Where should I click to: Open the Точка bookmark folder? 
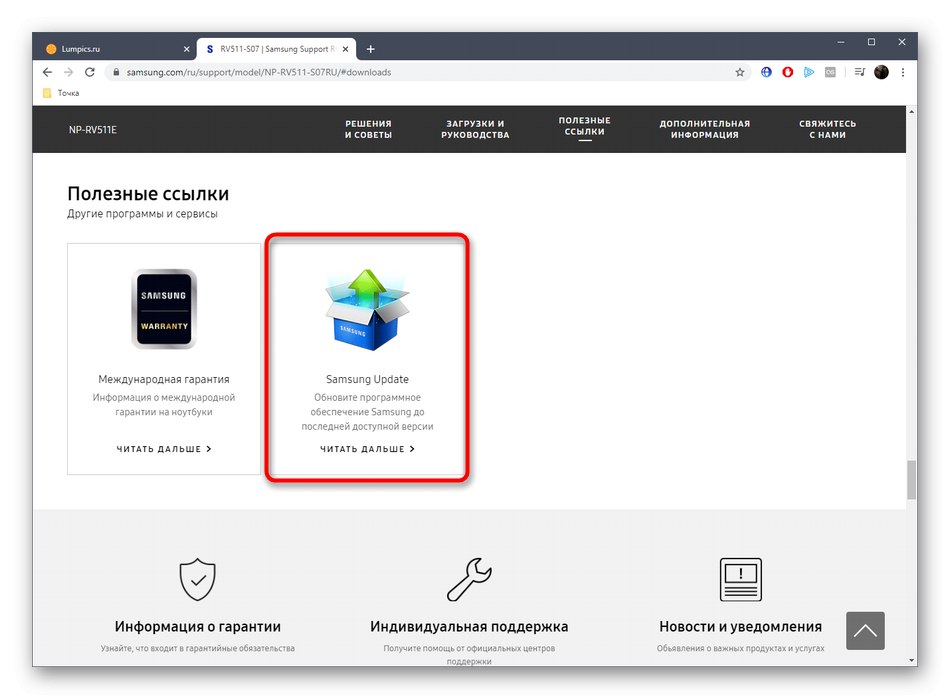[61, 92]
